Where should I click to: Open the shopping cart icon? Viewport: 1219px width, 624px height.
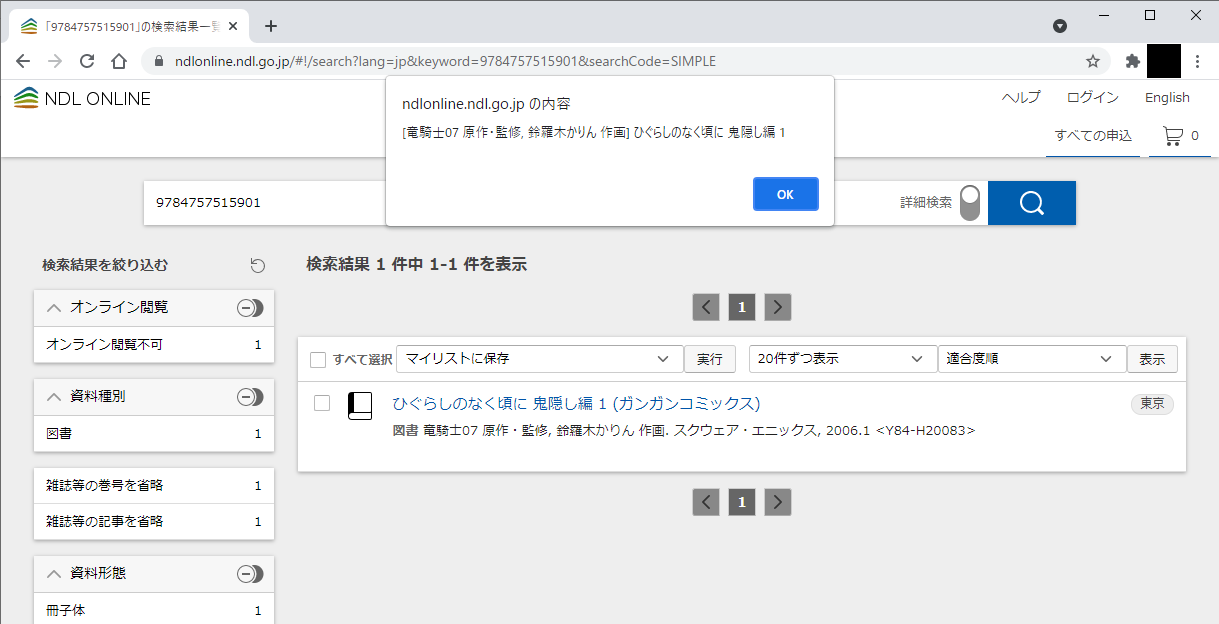1173,136
